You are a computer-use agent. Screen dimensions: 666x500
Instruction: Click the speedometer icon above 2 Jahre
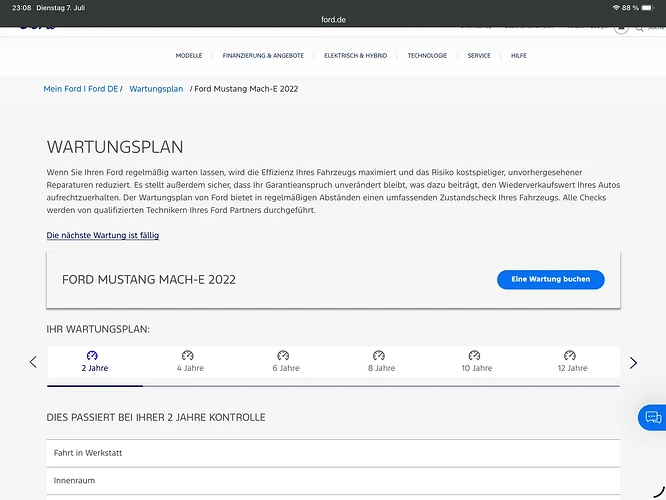(92, 355)
